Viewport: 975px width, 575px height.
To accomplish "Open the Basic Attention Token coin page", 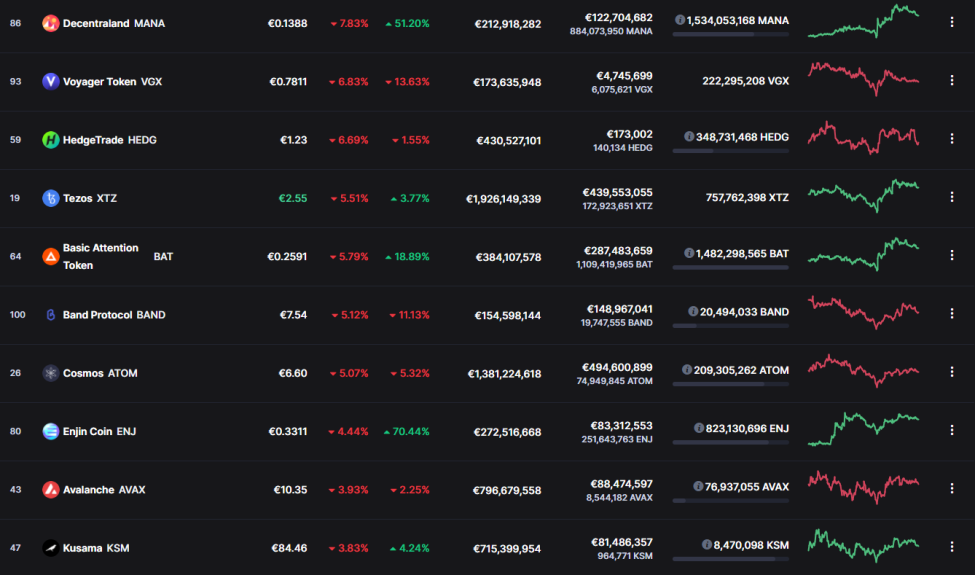I will tap(118, 256).
